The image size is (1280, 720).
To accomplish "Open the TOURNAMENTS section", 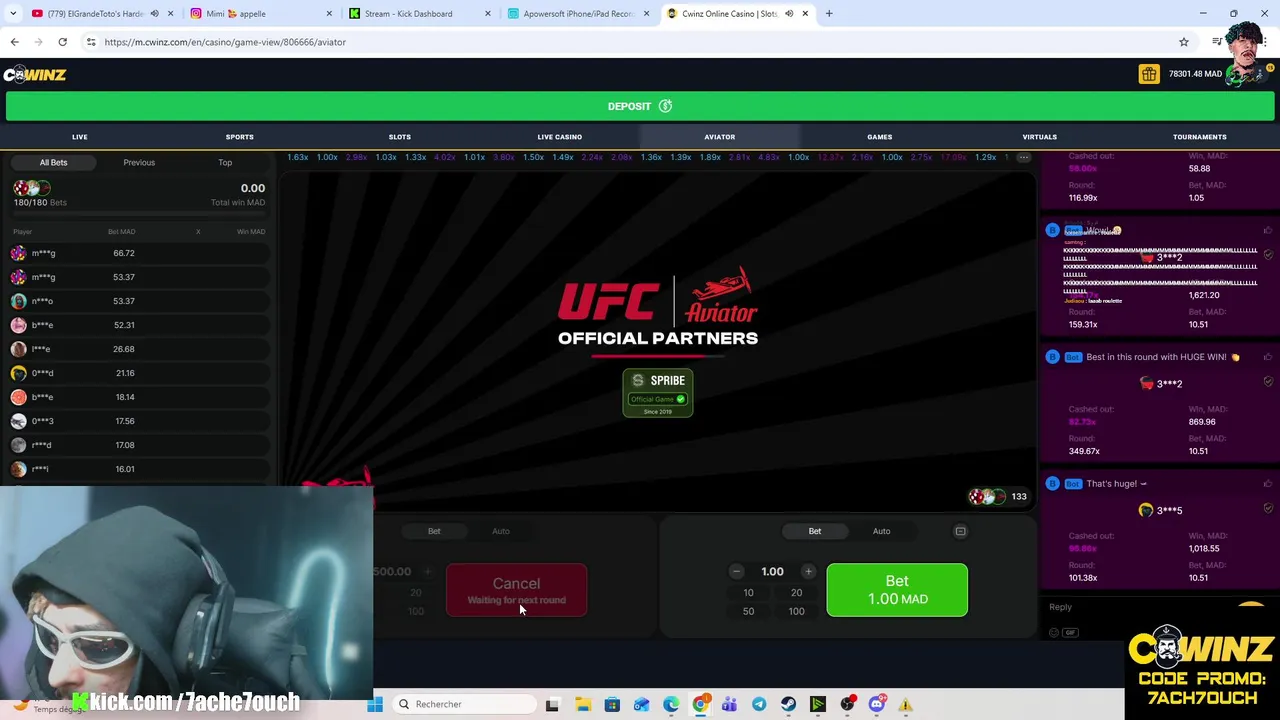I will pyautogui.click(x=1200, y=137).
